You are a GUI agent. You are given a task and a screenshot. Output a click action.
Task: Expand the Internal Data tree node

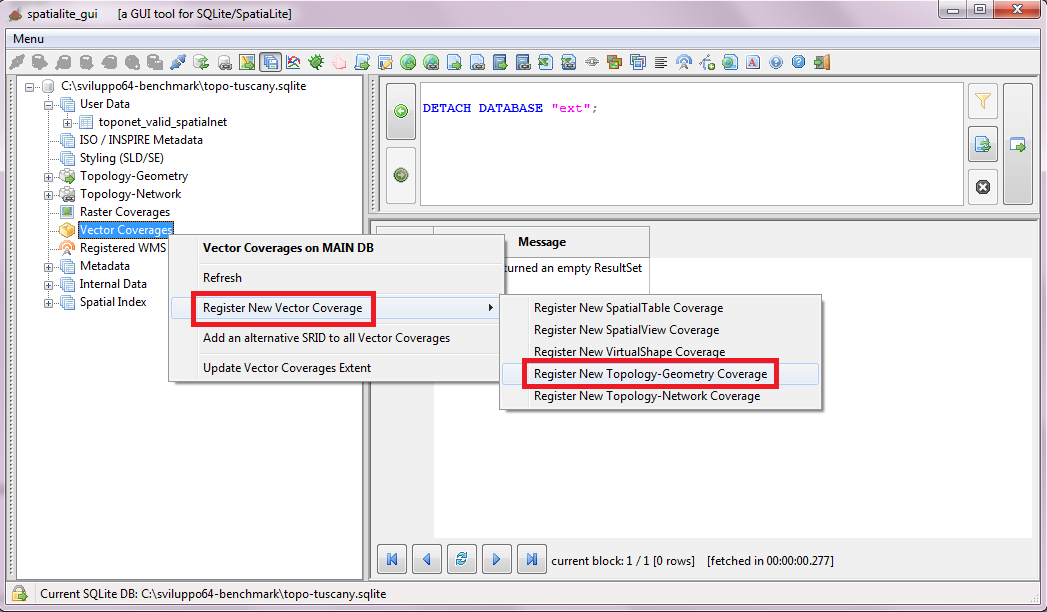click(48, 285)
